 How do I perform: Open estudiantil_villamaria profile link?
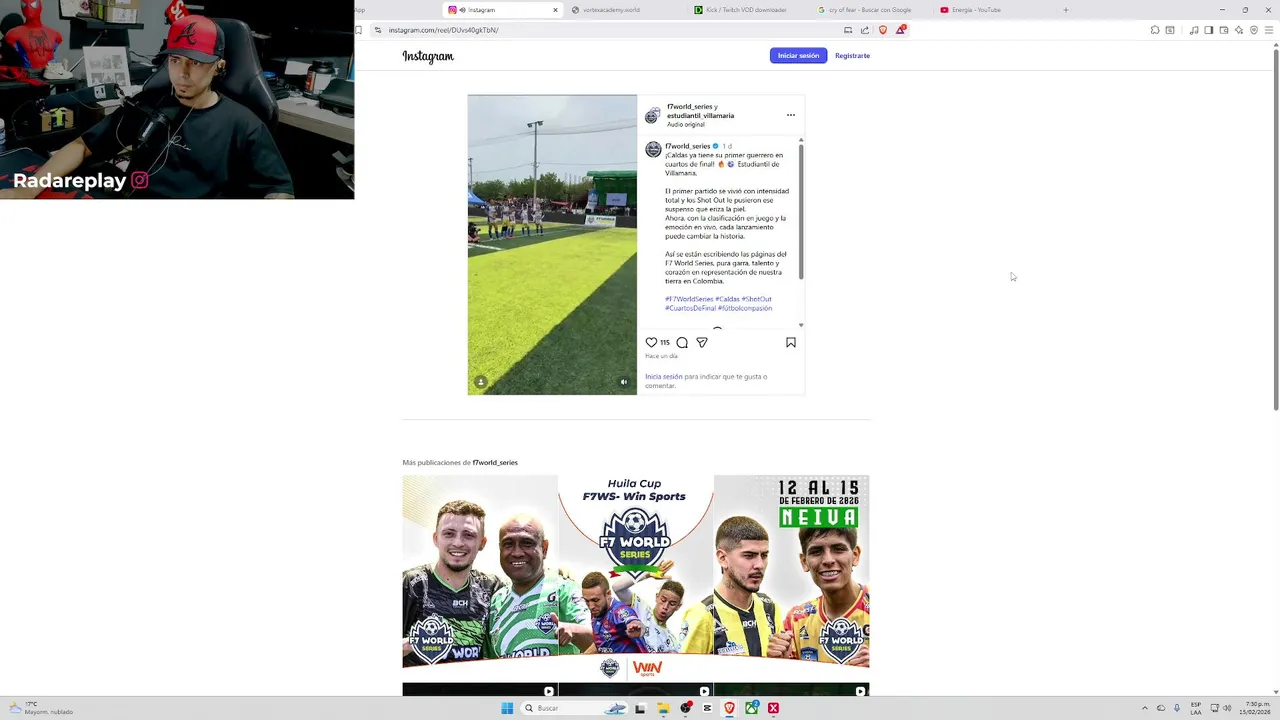(700, 115)
